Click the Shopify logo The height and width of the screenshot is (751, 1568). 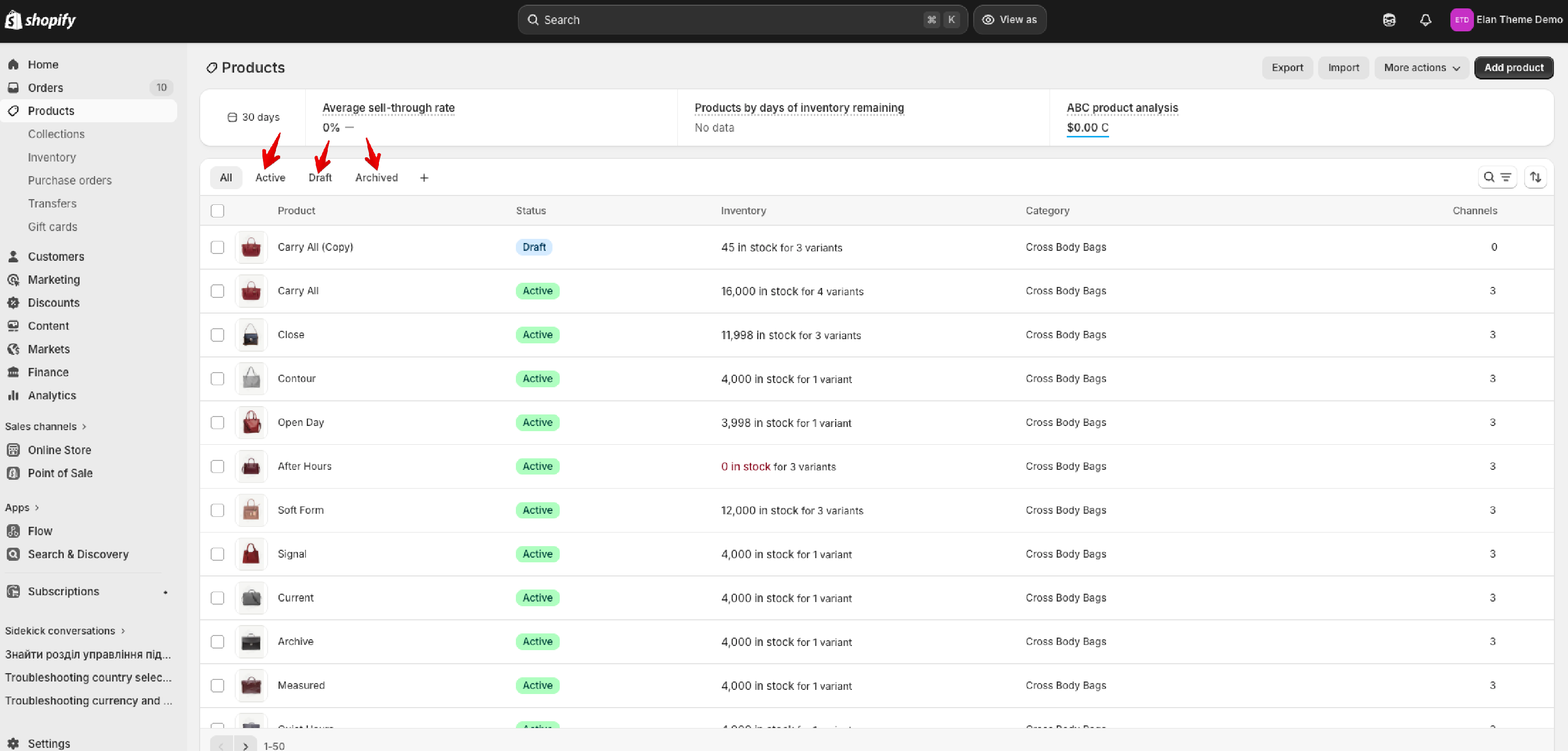pos(40,20)
